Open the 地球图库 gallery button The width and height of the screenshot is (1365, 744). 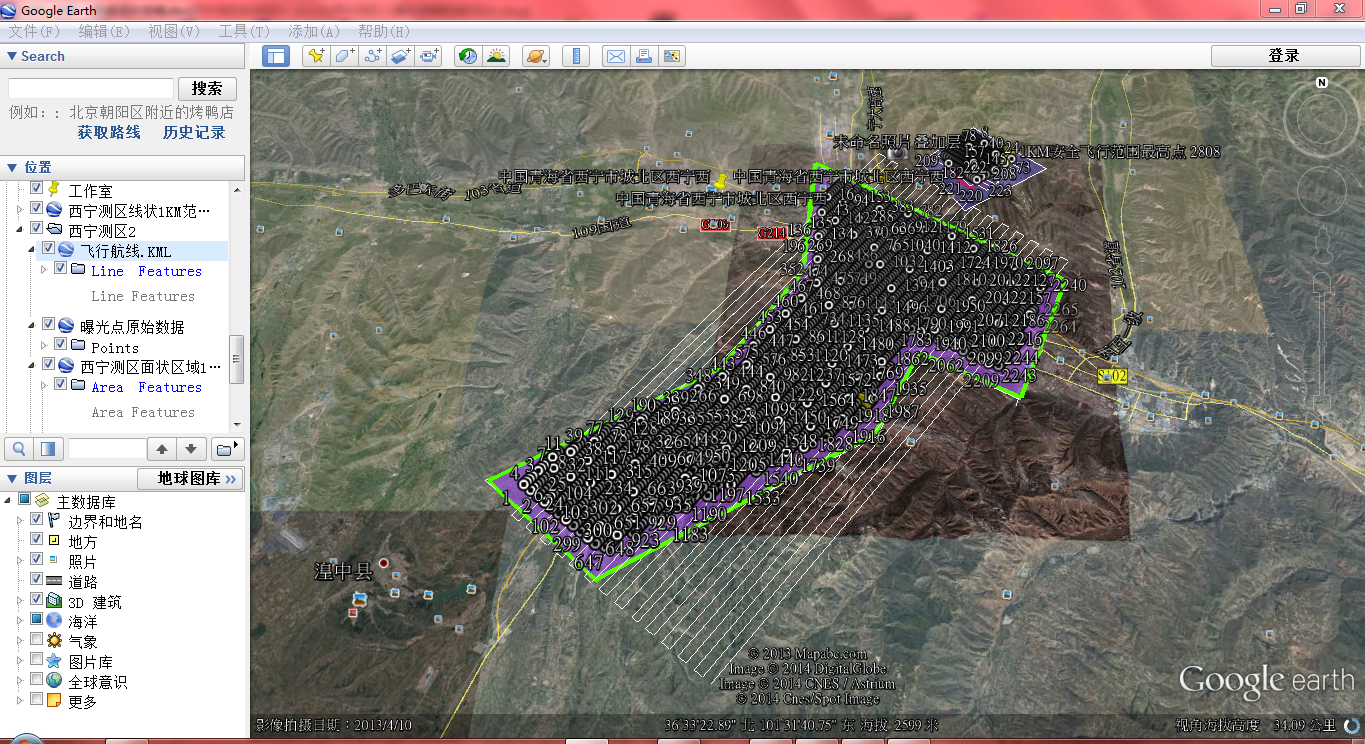coord(190,479)
